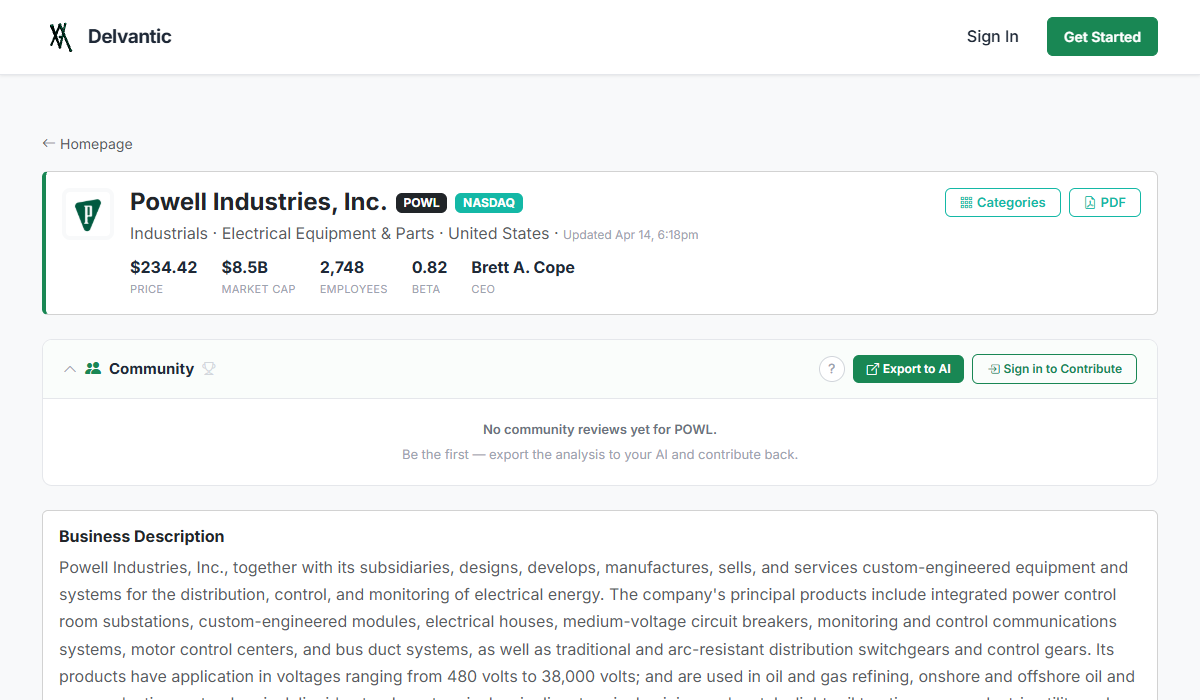Viewport: 1200px width, 700px height.
Task: Click the CEO name Brett A. Cope
Action: (522, 268)
